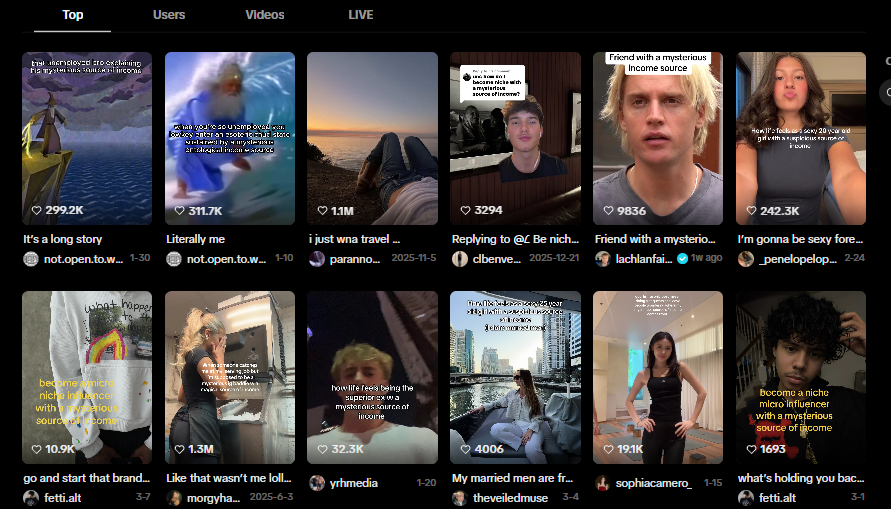Open the 'go and start that brand...' caption
Screen dimensions: 891x509
87,478
